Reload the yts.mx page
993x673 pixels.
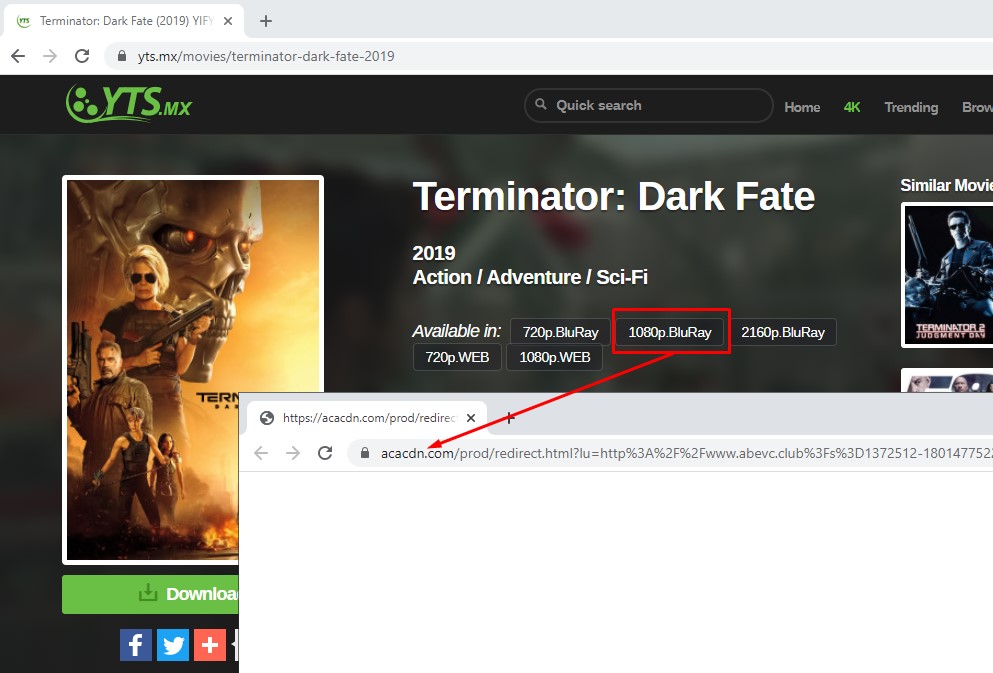[x=82, y=56]
